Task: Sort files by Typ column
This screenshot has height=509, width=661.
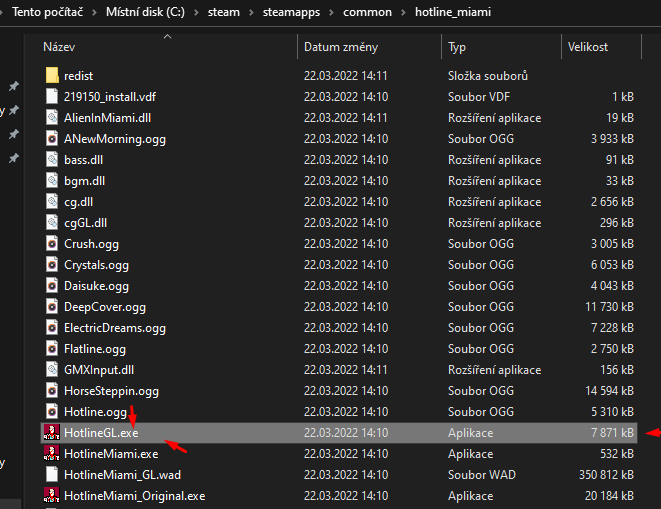Action: [457, 47]
